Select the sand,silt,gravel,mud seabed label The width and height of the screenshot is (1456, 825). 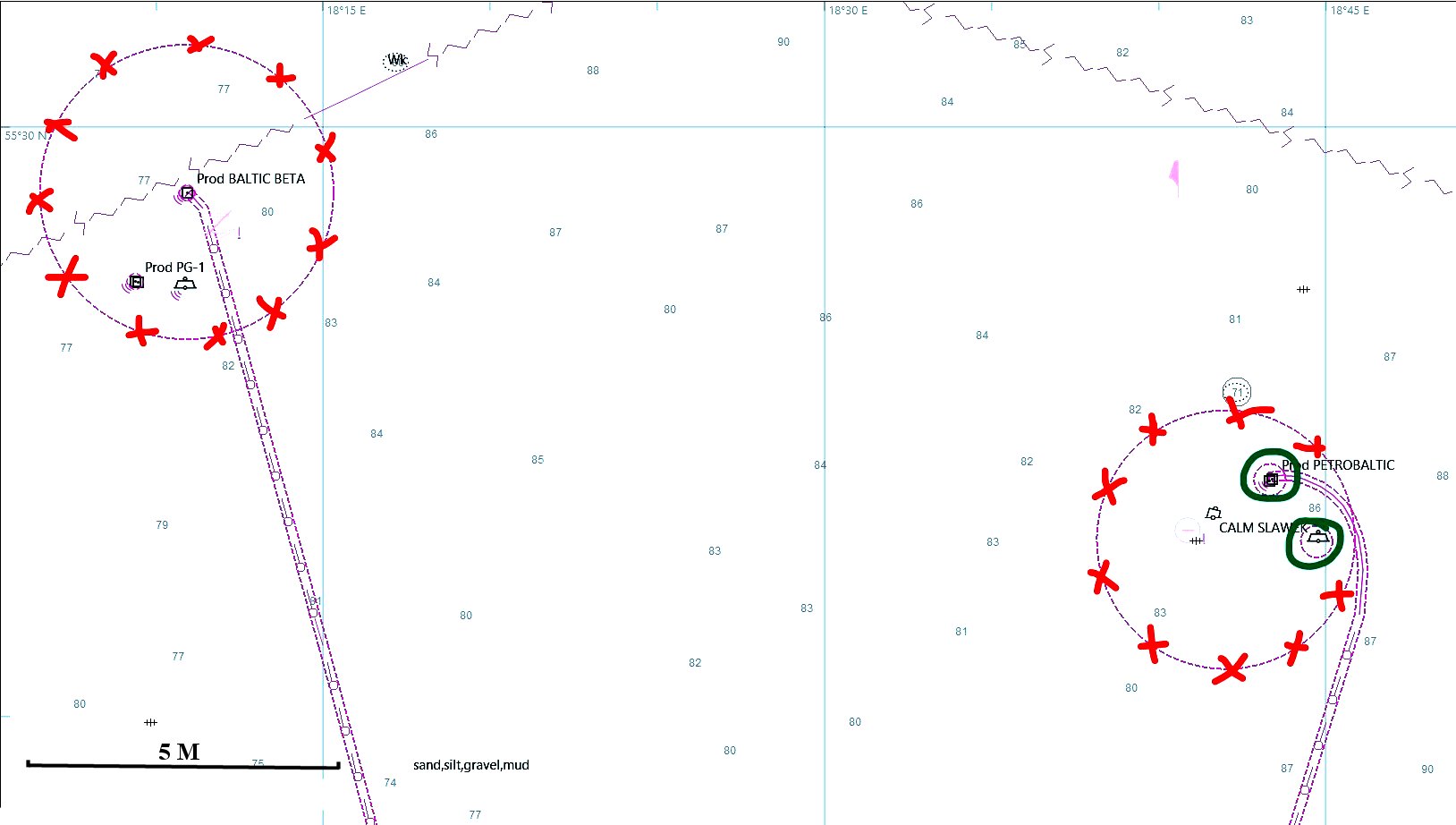[471, 765]
